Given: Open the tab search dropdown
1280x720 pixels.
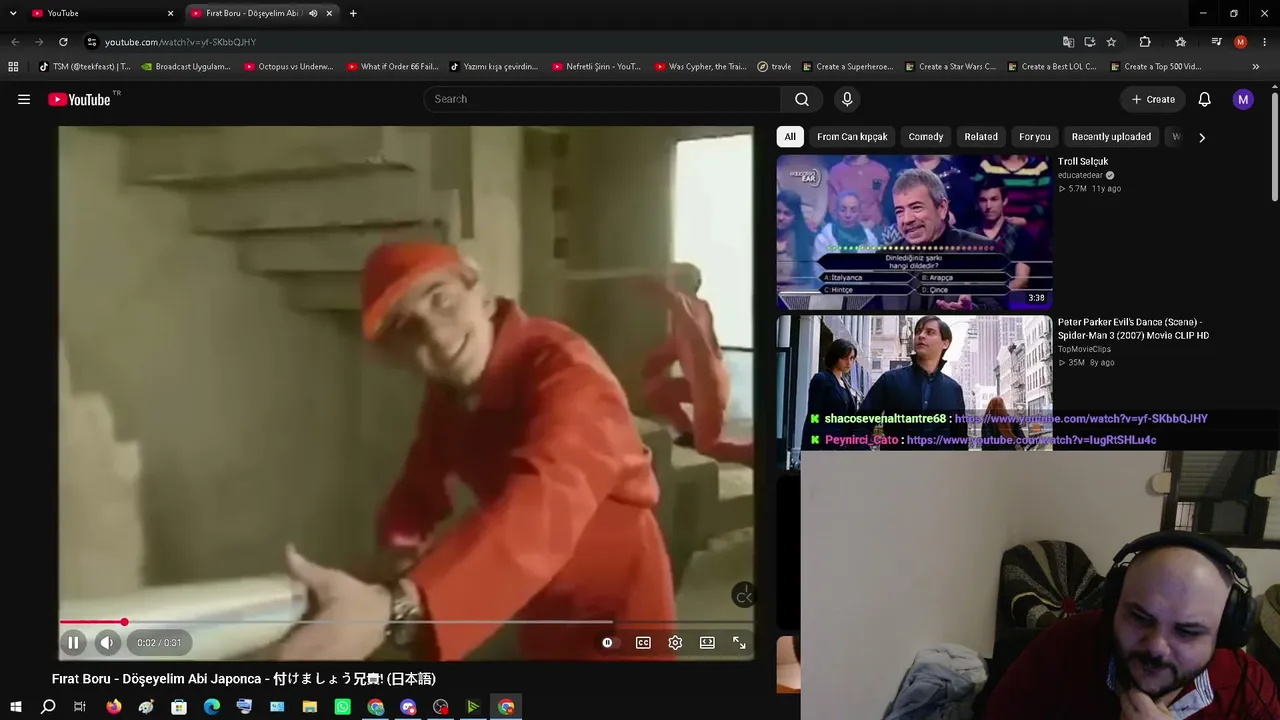Looking at the screenshot, I should (x=13, y=13).
